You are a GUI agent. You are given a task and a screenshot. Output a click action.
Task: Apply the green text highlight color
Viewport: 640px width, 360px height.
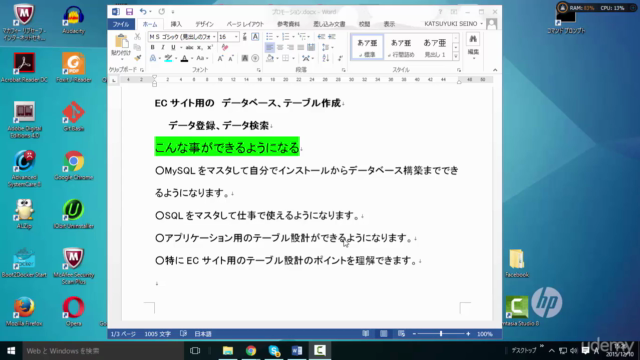[168, 58]
